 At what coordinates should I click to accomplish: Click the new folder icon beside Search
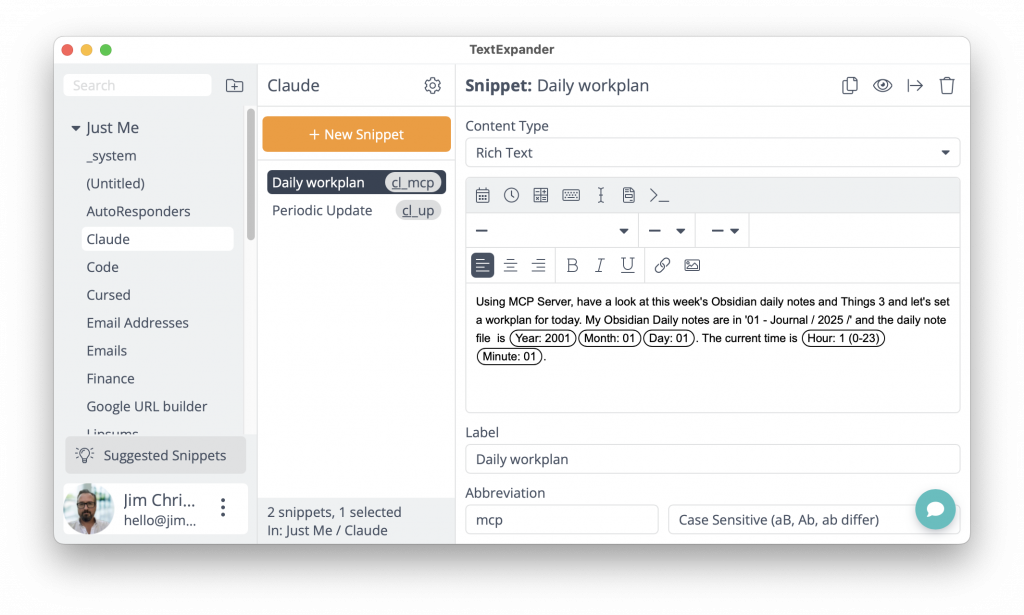pyautogui.click(x=234, y=86)
